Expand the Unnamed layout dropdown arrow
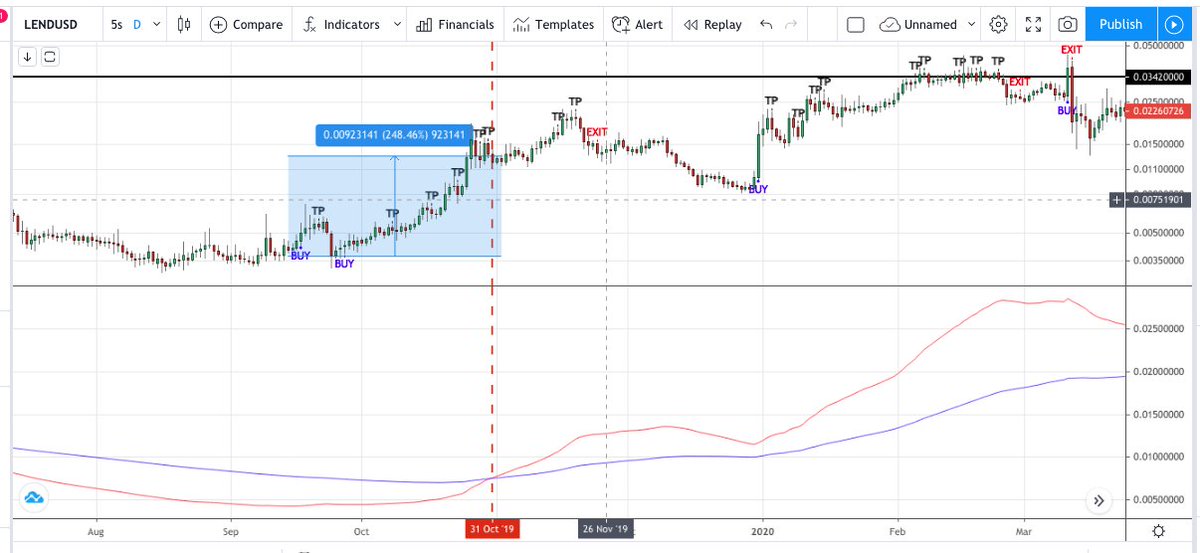 click(x=972, y=24)
